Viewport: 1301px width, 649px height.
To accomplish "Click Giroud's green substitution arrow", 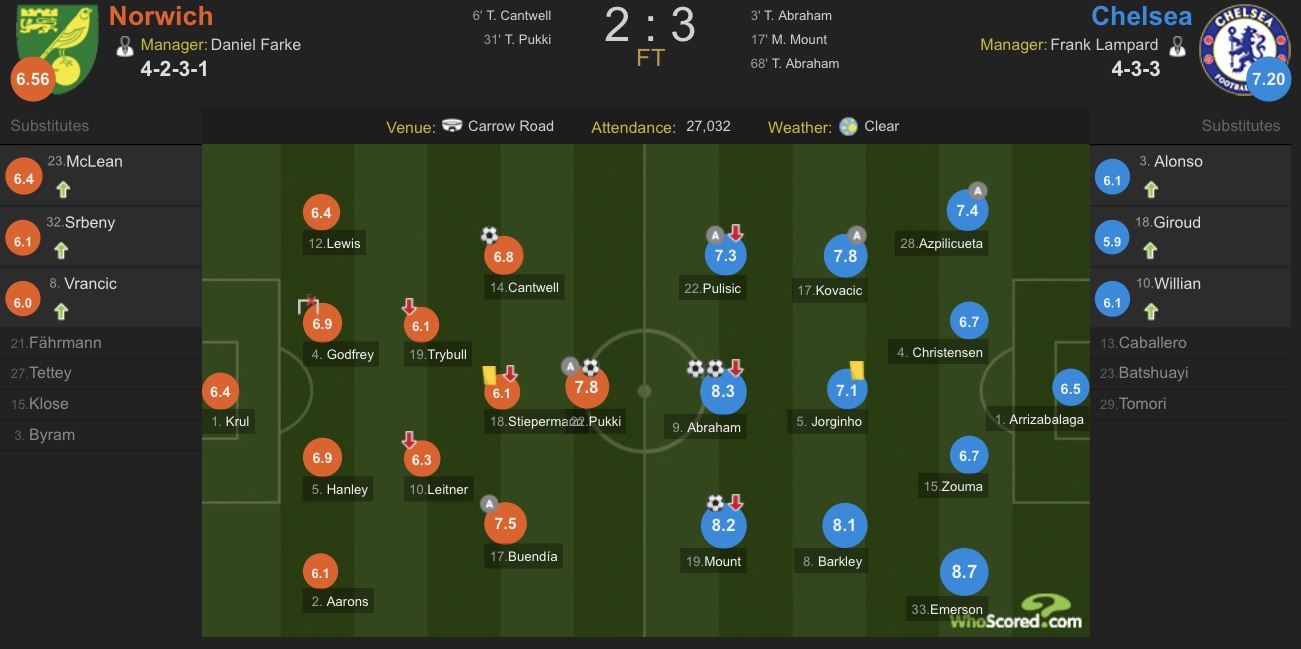I will [1151, 248].
